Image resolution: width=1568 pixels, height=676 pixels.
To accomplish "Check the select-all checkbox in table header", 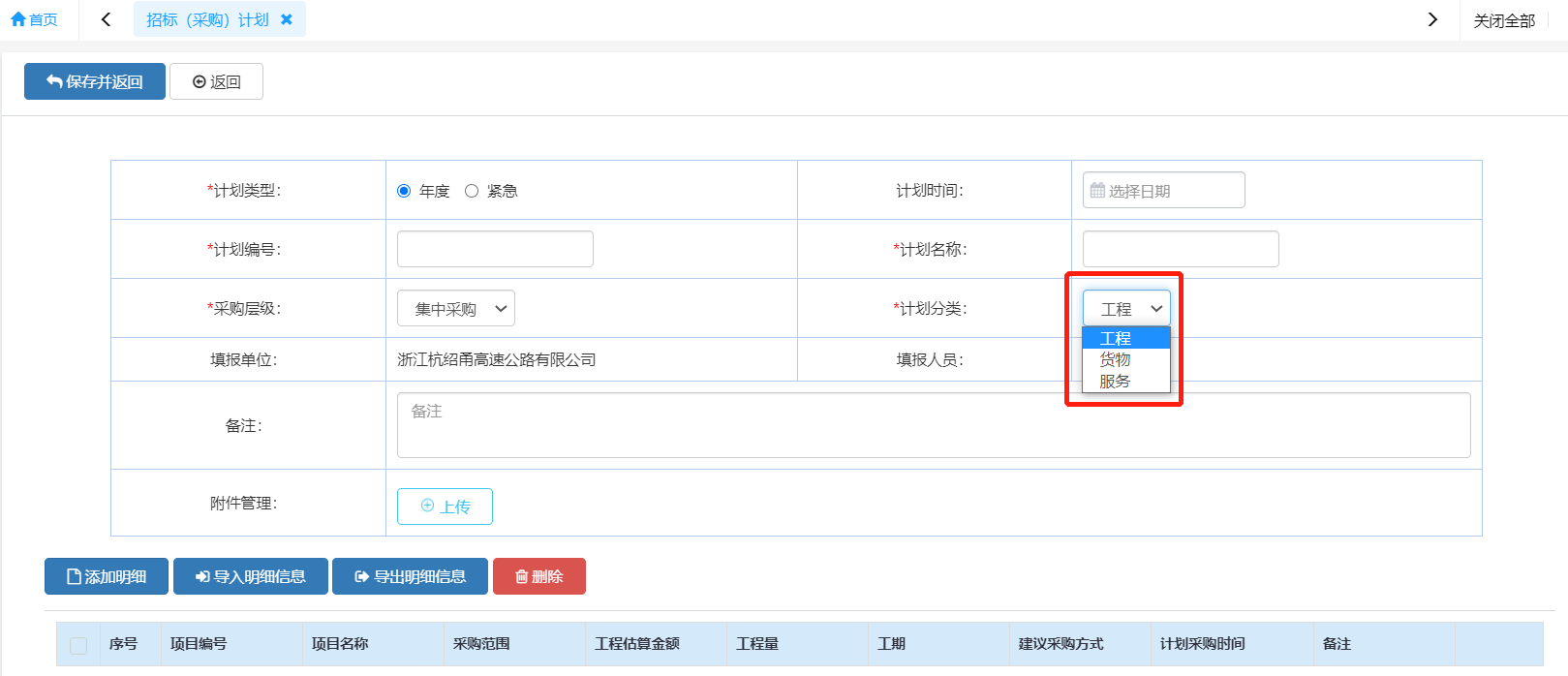I will coord(78,645).
